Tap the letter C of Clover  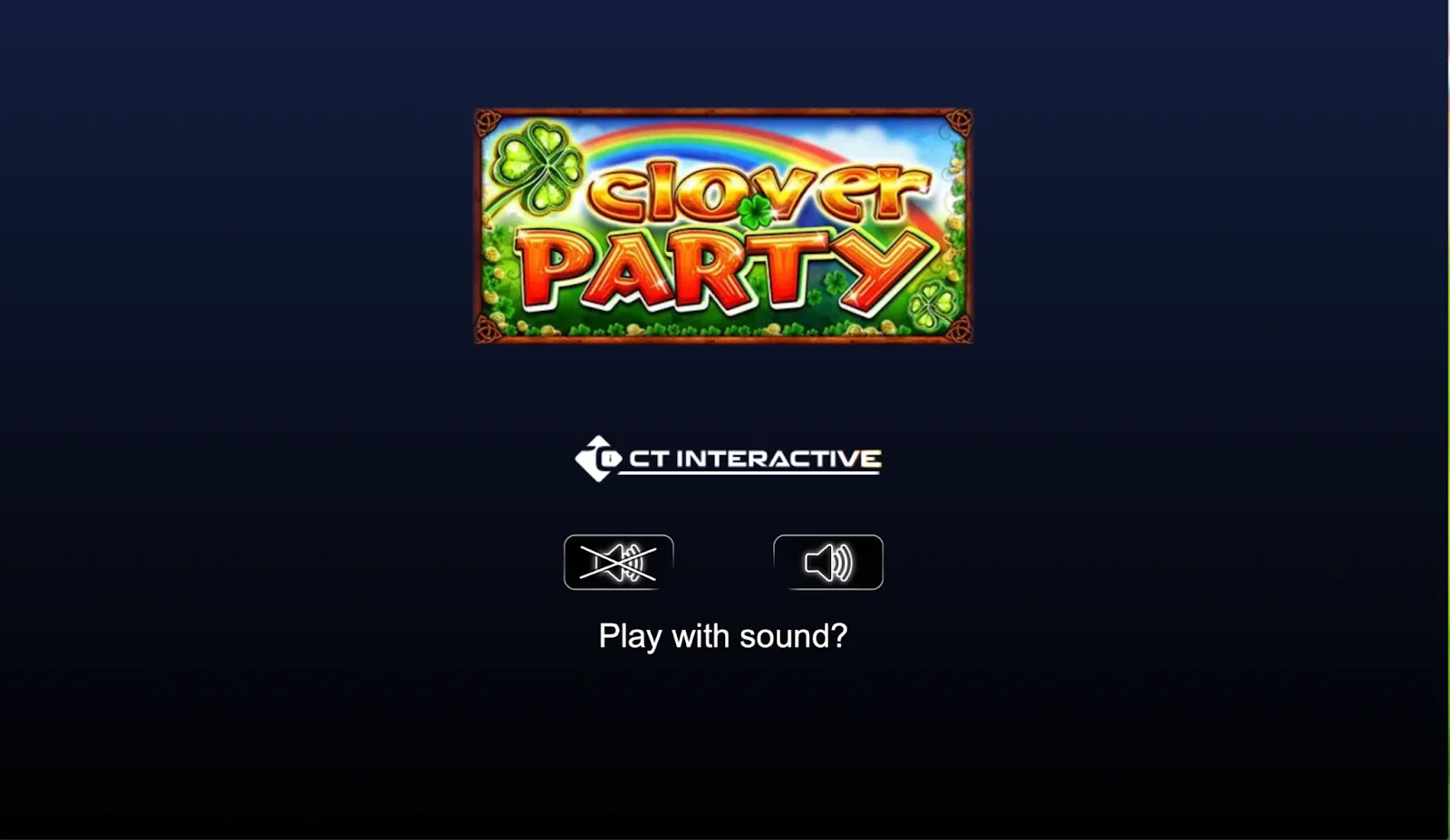coord(618,195)
